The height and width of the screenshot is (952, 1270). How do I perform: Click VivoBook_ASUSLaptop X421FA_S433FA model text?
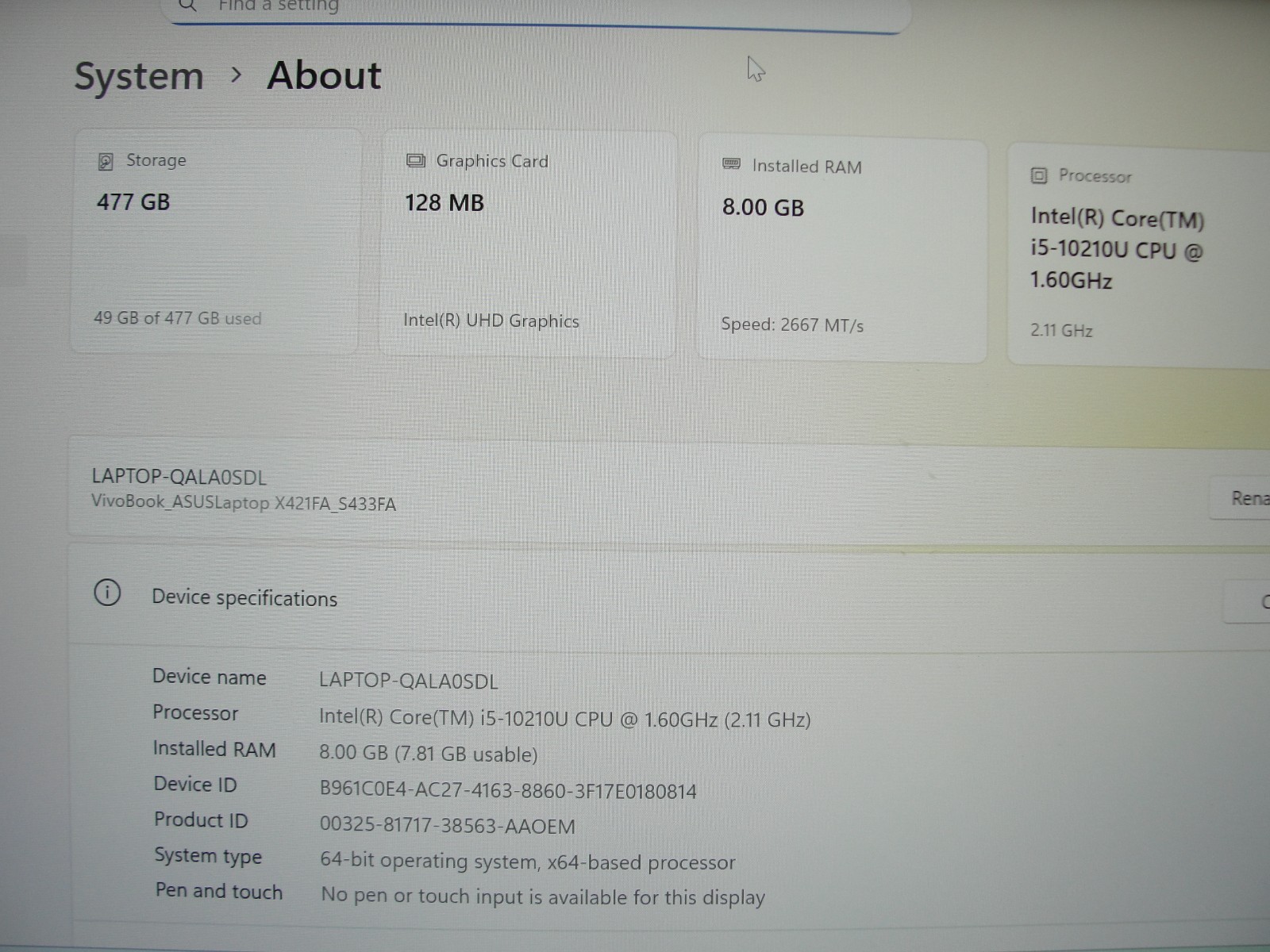tap(243, 502)
